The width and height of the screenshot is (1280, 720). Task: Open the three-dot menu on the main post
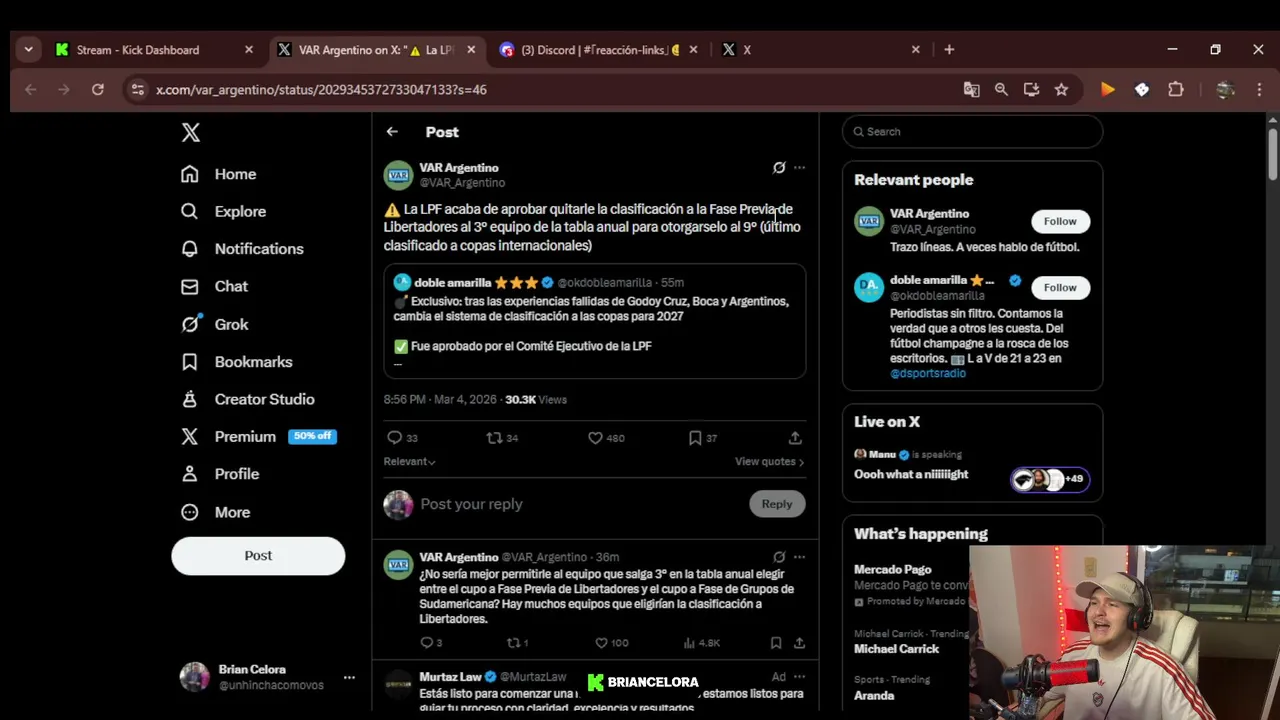(x=799, y=168)
